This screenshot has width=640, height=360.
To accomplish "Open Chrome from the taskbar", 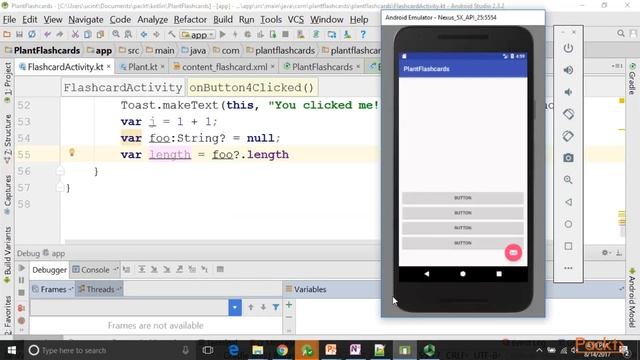I will point(282,350).
